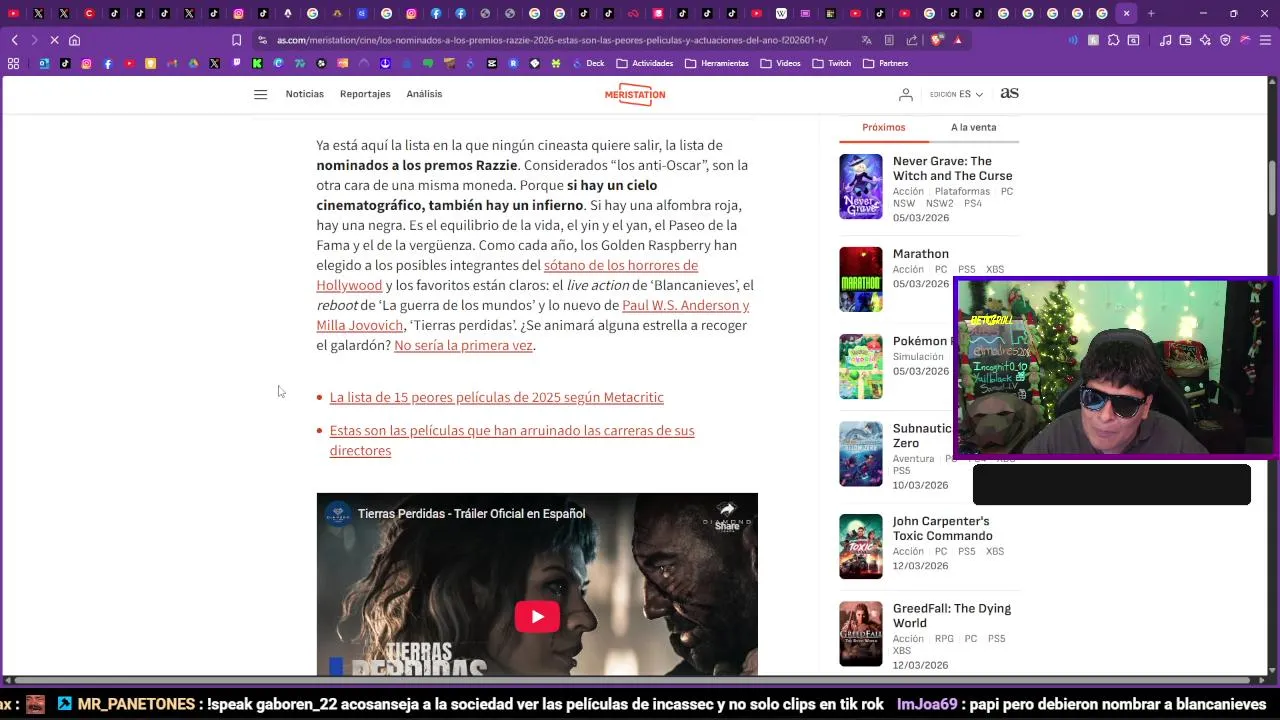
Task: Click the 'Tierras Perdidas - Tráiler Oficial' video title
Action: tap(471, 514)
